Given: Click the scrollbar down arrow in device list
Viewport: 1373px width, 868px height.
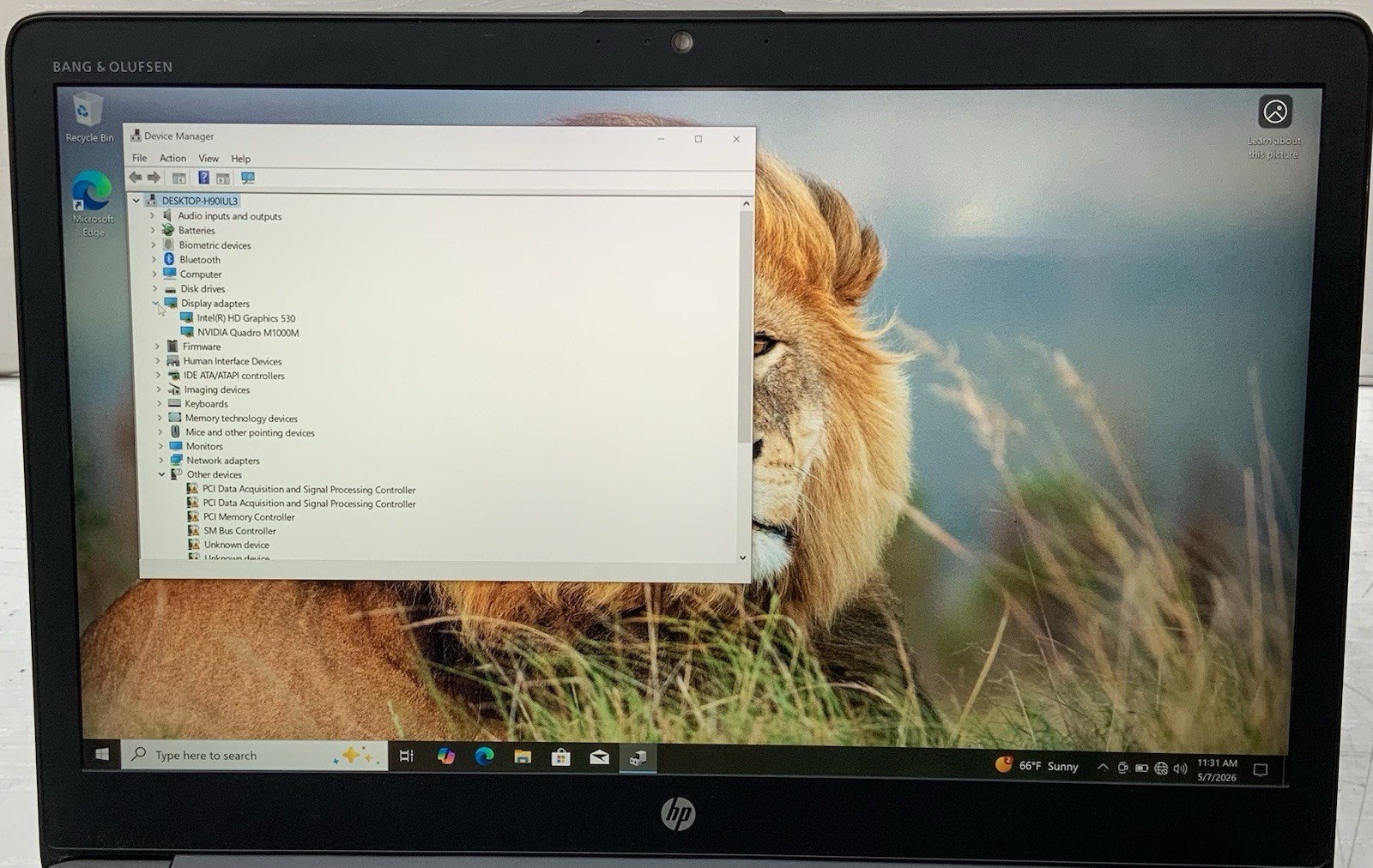Looking at the screenshot, I should [x=743, y=557].
